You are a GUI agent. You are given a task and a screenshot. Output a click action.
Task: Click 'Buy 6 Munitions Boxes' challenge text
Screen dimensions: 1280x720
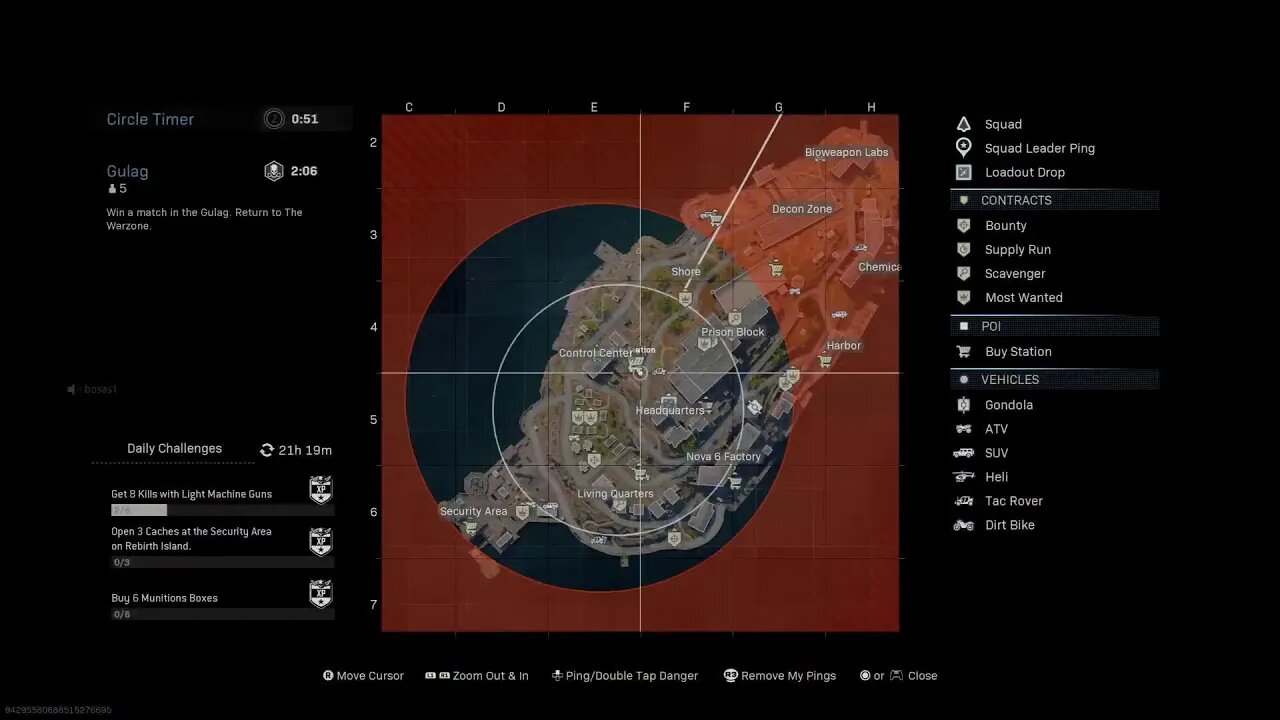165,598
